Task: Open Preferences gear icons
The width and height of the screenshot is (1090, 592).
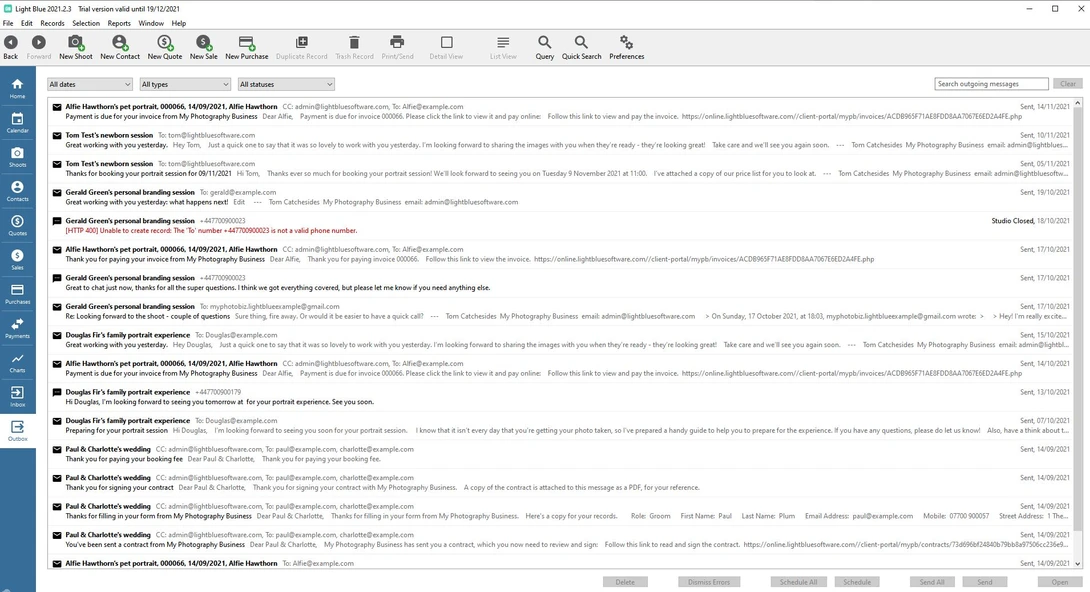Action: point(626,47)
